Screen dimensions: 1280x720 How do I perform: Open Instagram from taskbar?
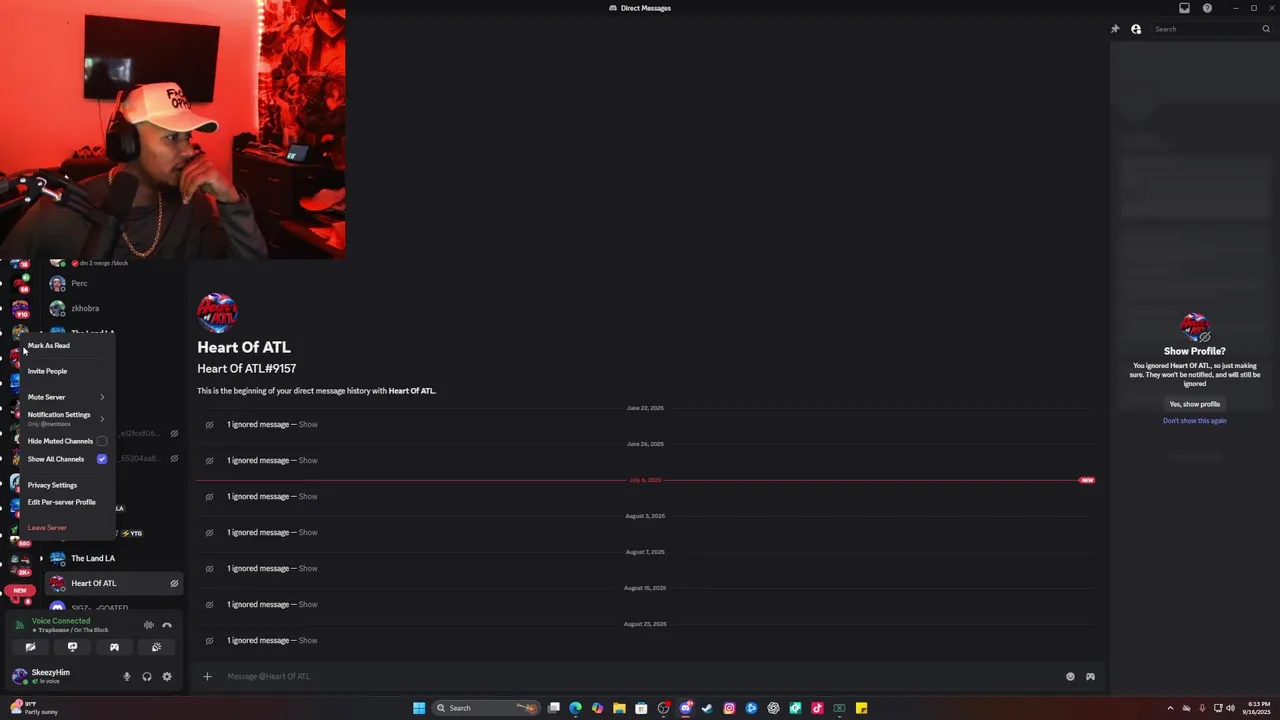729,708
